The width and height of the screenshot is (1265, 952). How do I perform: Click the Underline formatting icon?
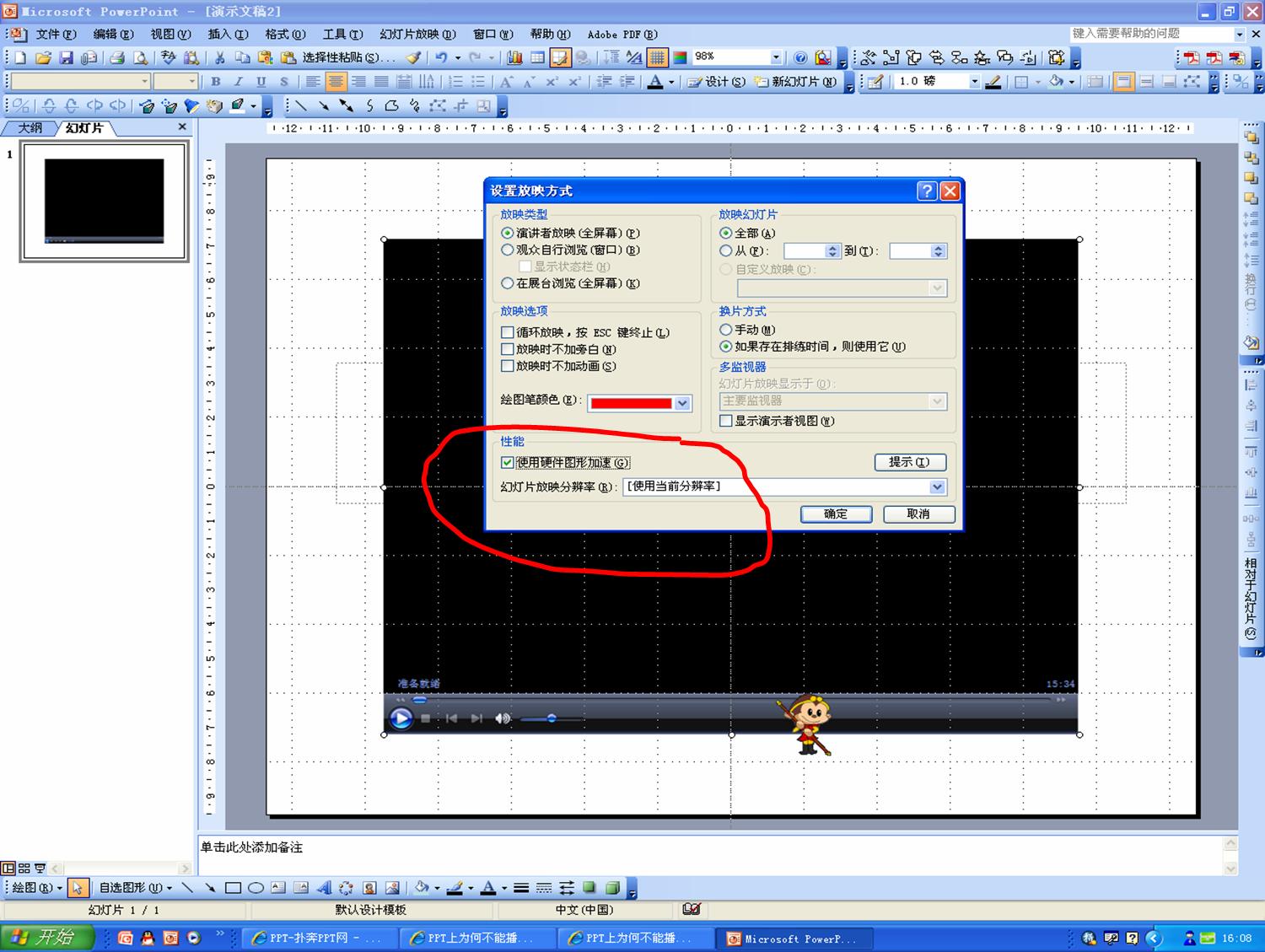click(261, 82)
